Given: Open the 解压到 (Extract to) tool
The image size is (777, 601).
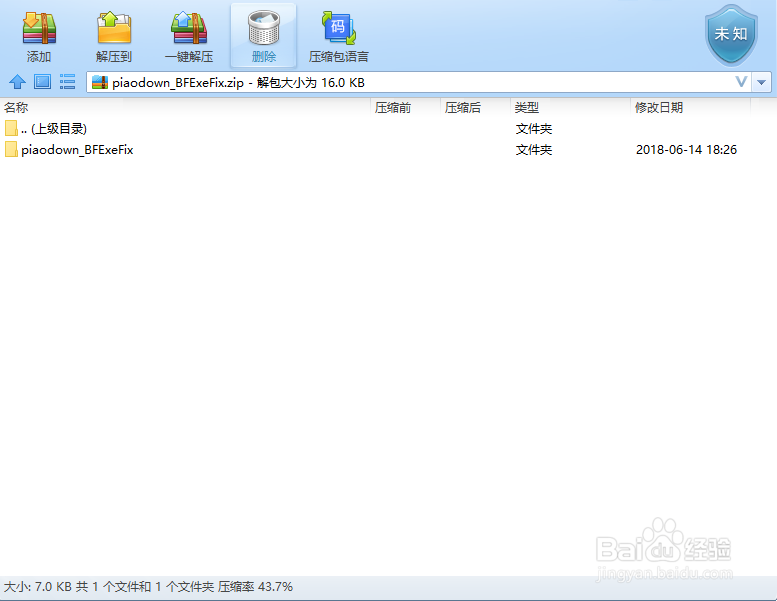Looking at the screenshot, I should [114, 36].
